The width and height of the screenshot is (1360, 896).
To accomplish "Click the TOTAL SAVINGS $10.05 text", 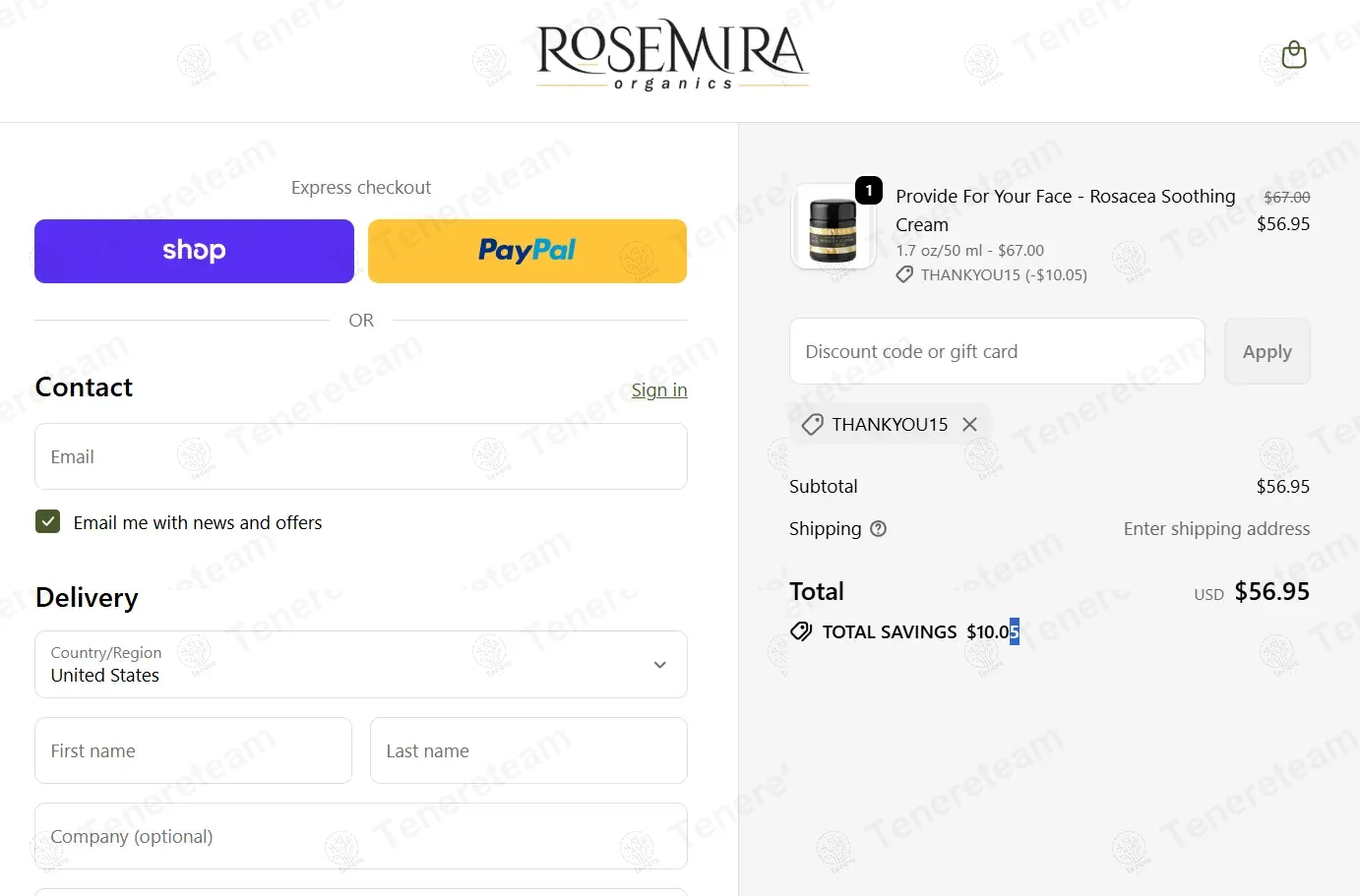I will click(921, 631).
